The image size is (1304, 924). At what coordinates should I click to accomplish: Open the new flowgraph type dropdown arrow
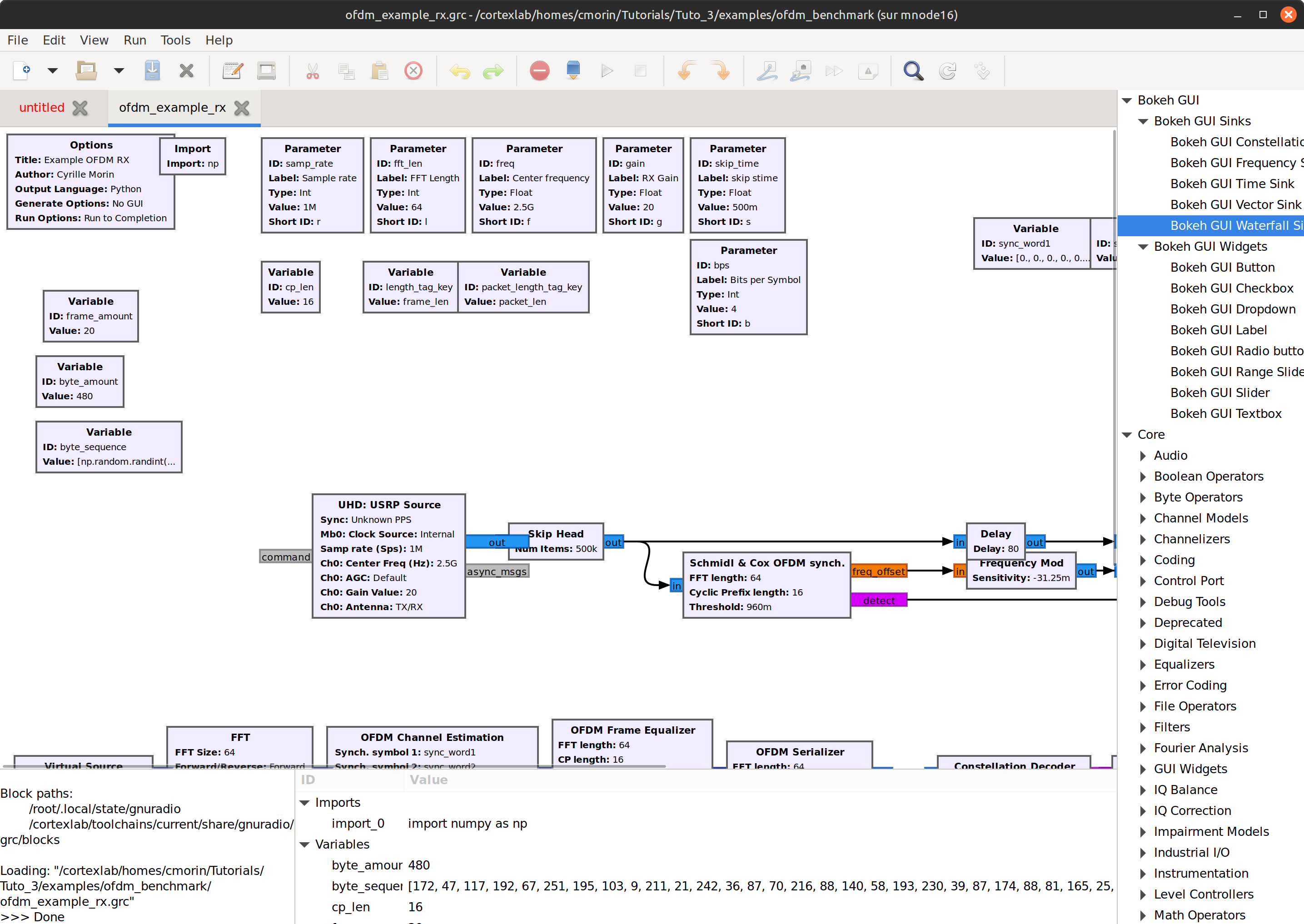tap(52, 70)
